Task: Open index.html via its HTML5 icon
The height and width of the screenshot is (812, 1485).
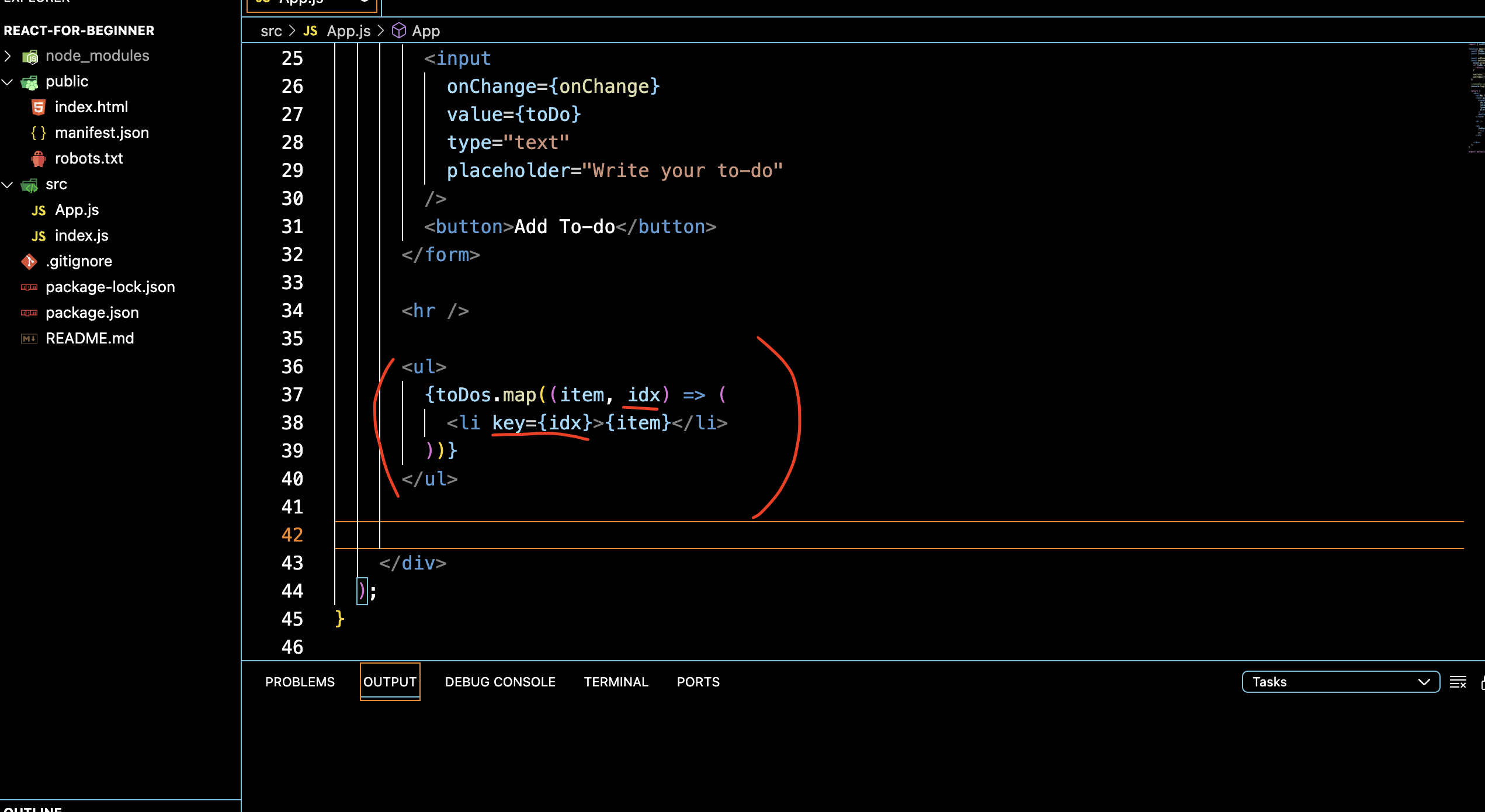Action: click(39, 107)
